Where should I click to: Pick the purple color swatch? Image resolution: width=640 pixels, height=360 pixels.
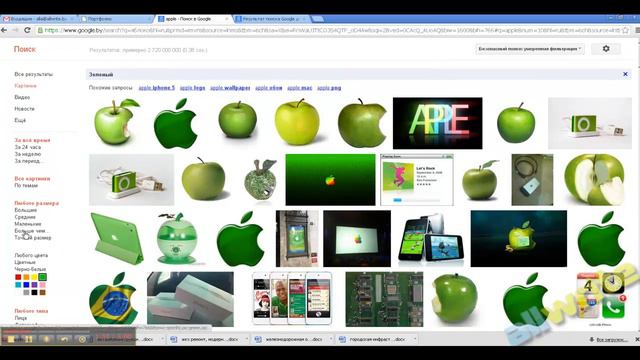34,284
